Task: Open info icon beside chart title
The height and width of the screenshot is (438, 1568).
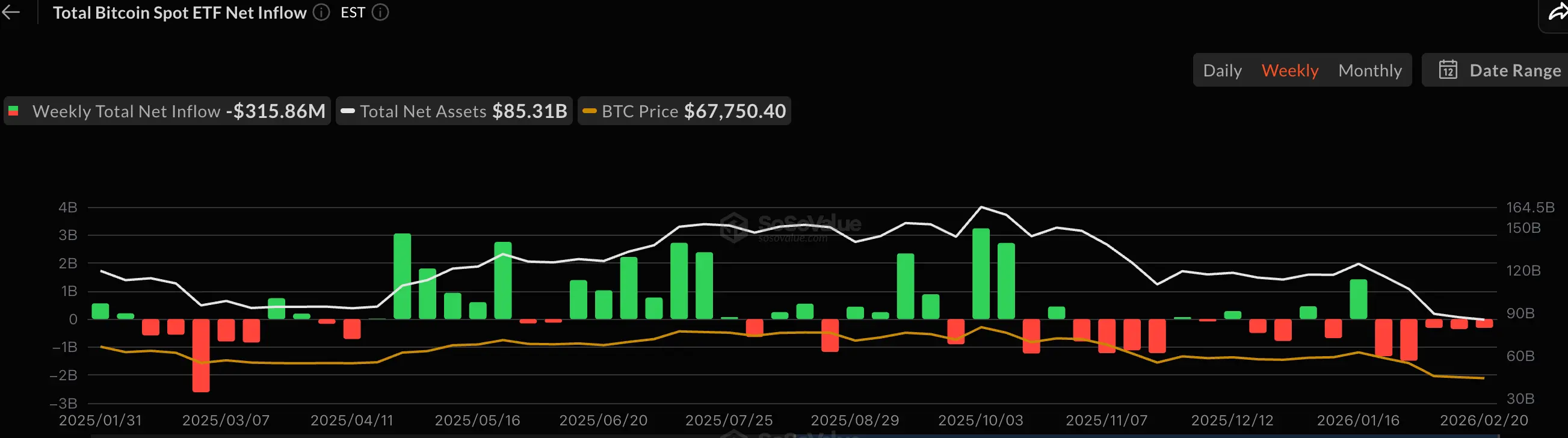Action: point(321,12)
